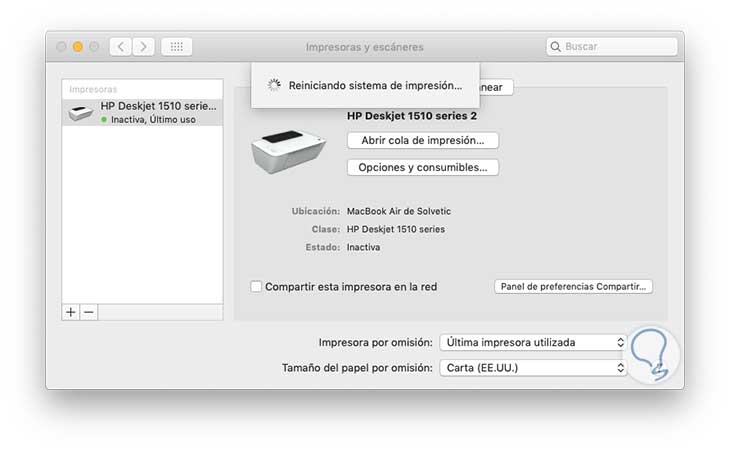Click the HP Deskjet 1510 series 2 title
The width and height of the screenshot is (730, 450).
pos(412,116)
